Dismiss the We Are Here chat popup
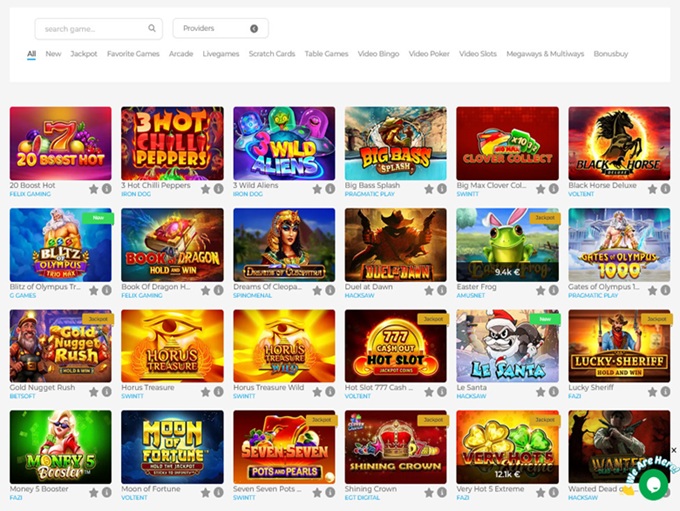 pyautogui.click(x=673, y=450)
